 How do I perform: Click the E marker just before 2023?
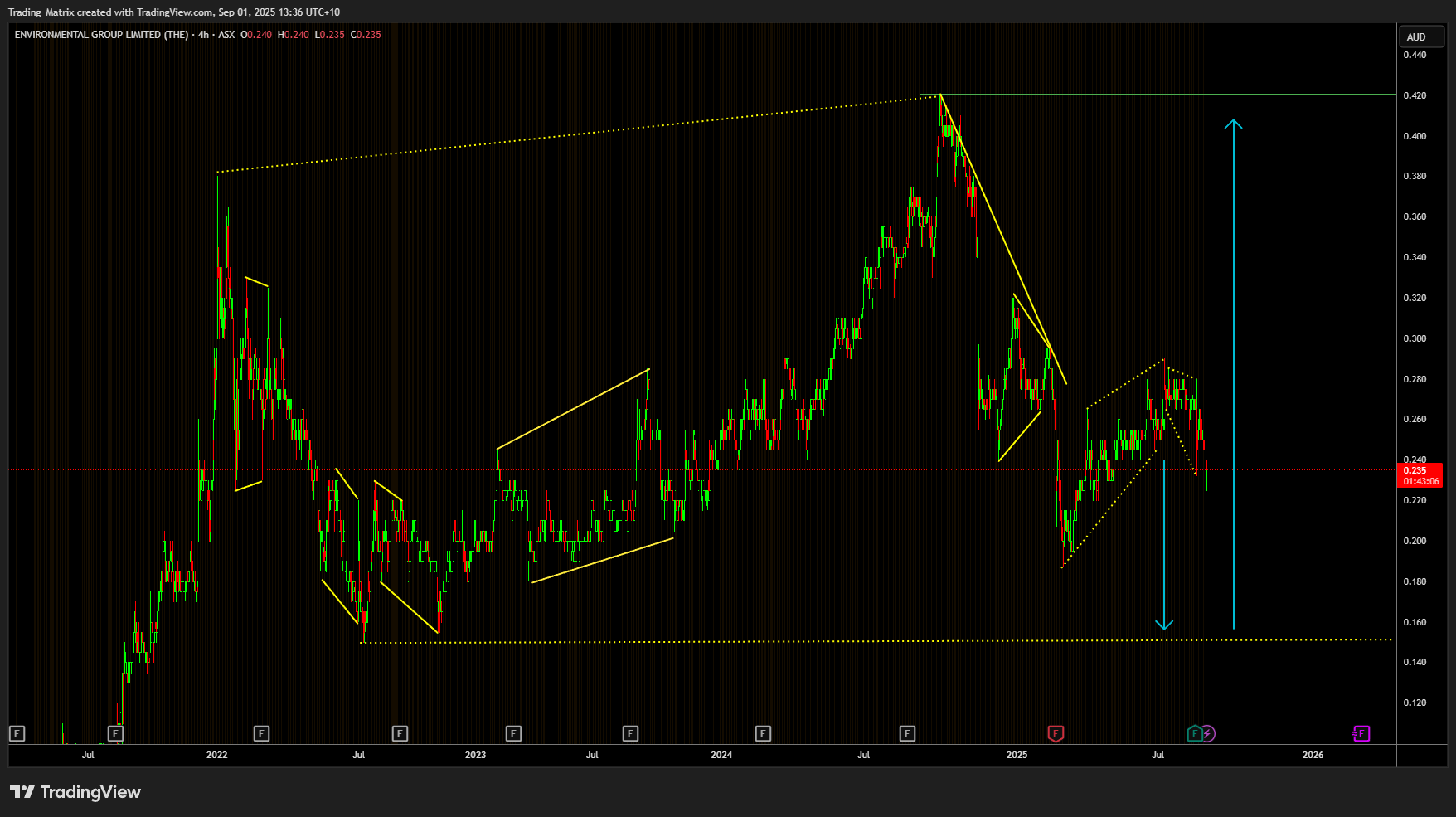click(x=400, y=733)
